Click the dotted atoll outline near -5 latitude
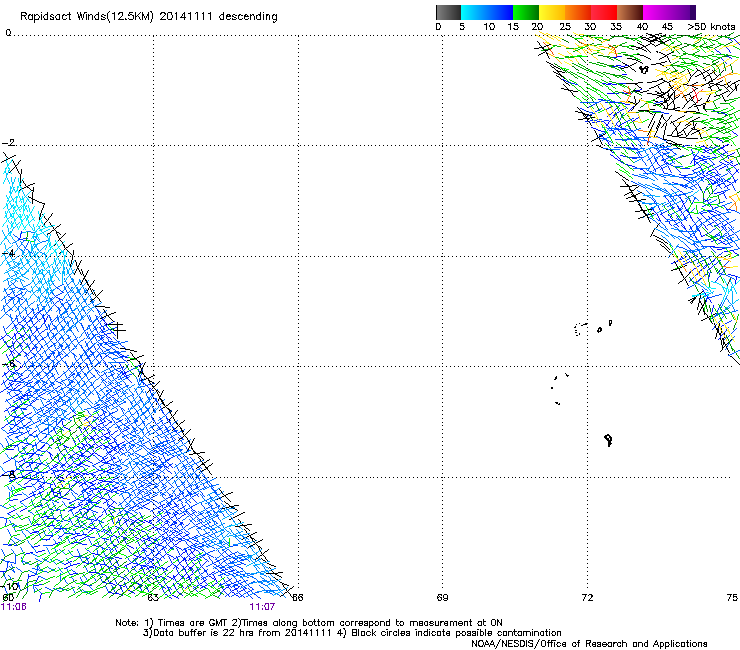 coord(580,329)
